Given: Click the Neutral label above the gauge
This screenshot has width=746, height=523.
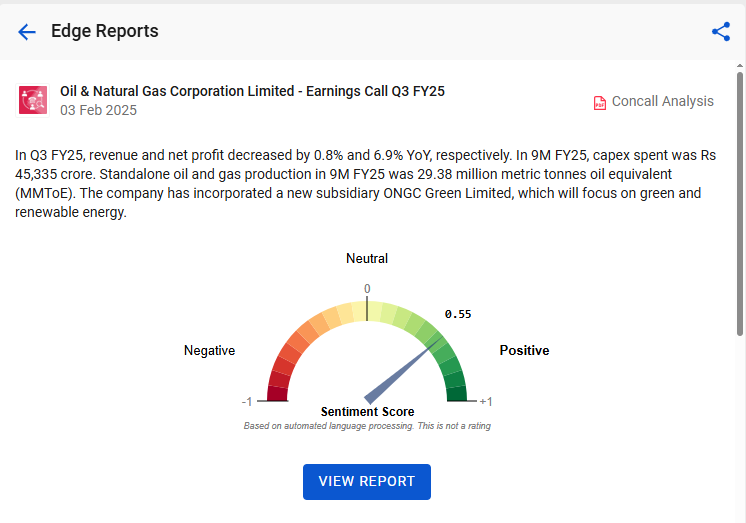Looking at the screenshot, I should click(x=367, y=258).
